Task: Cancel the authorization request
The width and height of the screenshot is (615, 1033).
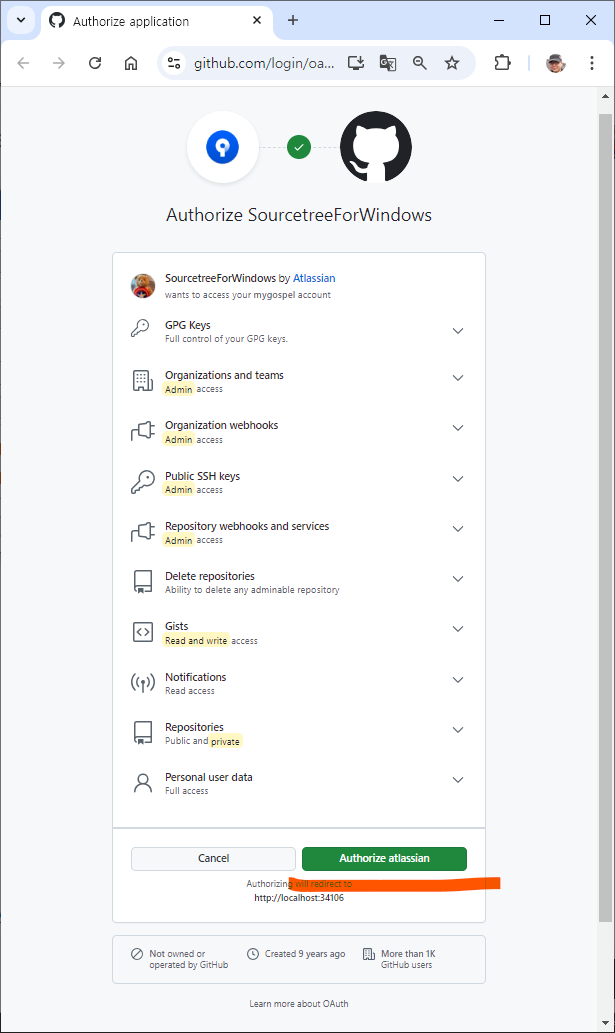Action: (x=213, y=858)
